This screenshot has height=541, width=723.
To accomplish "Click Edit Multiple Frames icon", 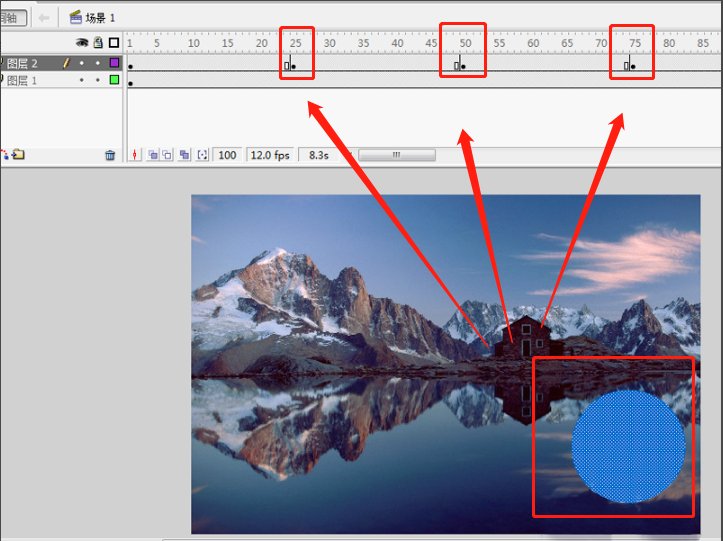I will (x=184, y=155).
